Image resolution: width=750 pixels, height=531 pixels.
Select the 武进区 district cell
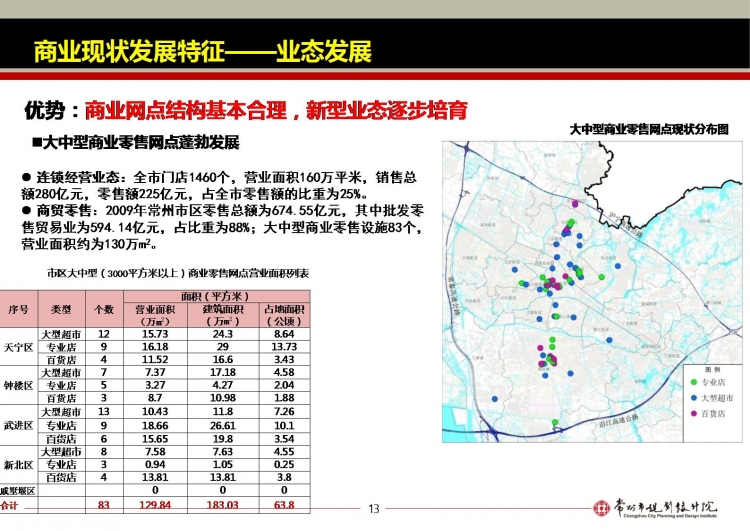(x=19, y=425)
